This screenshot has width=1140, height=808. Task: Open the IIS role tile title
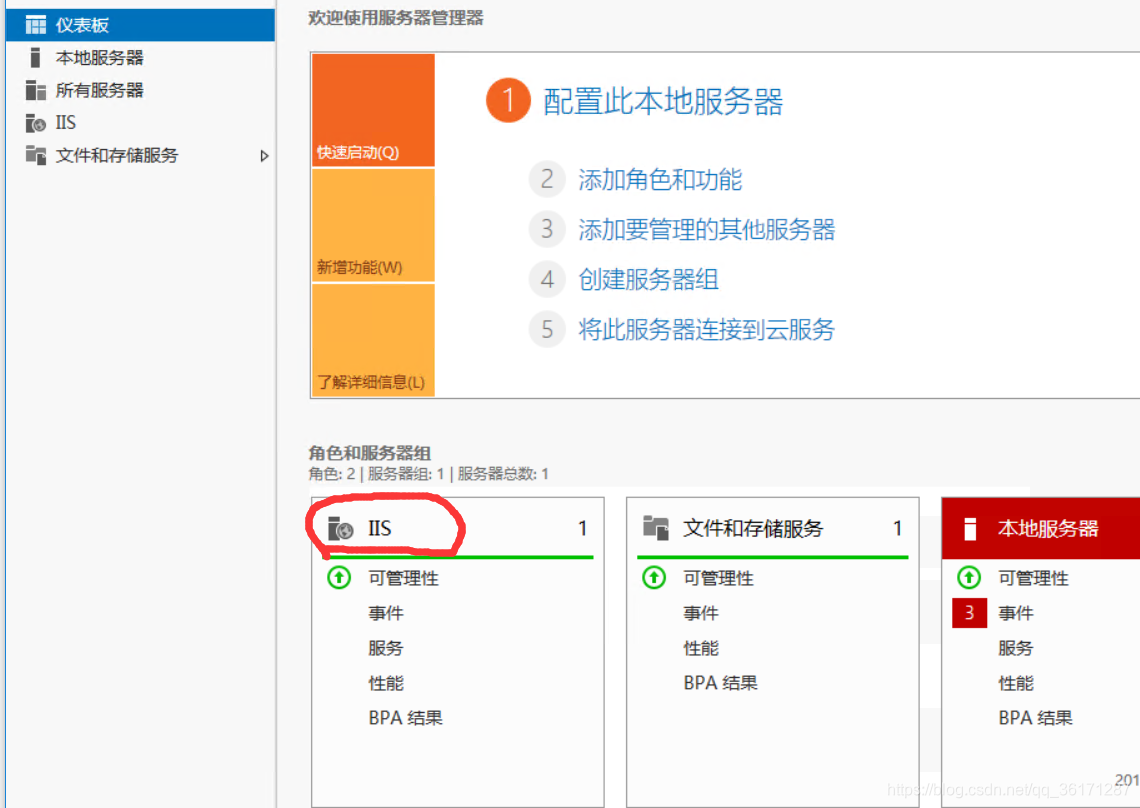click(x=380, y=528)
